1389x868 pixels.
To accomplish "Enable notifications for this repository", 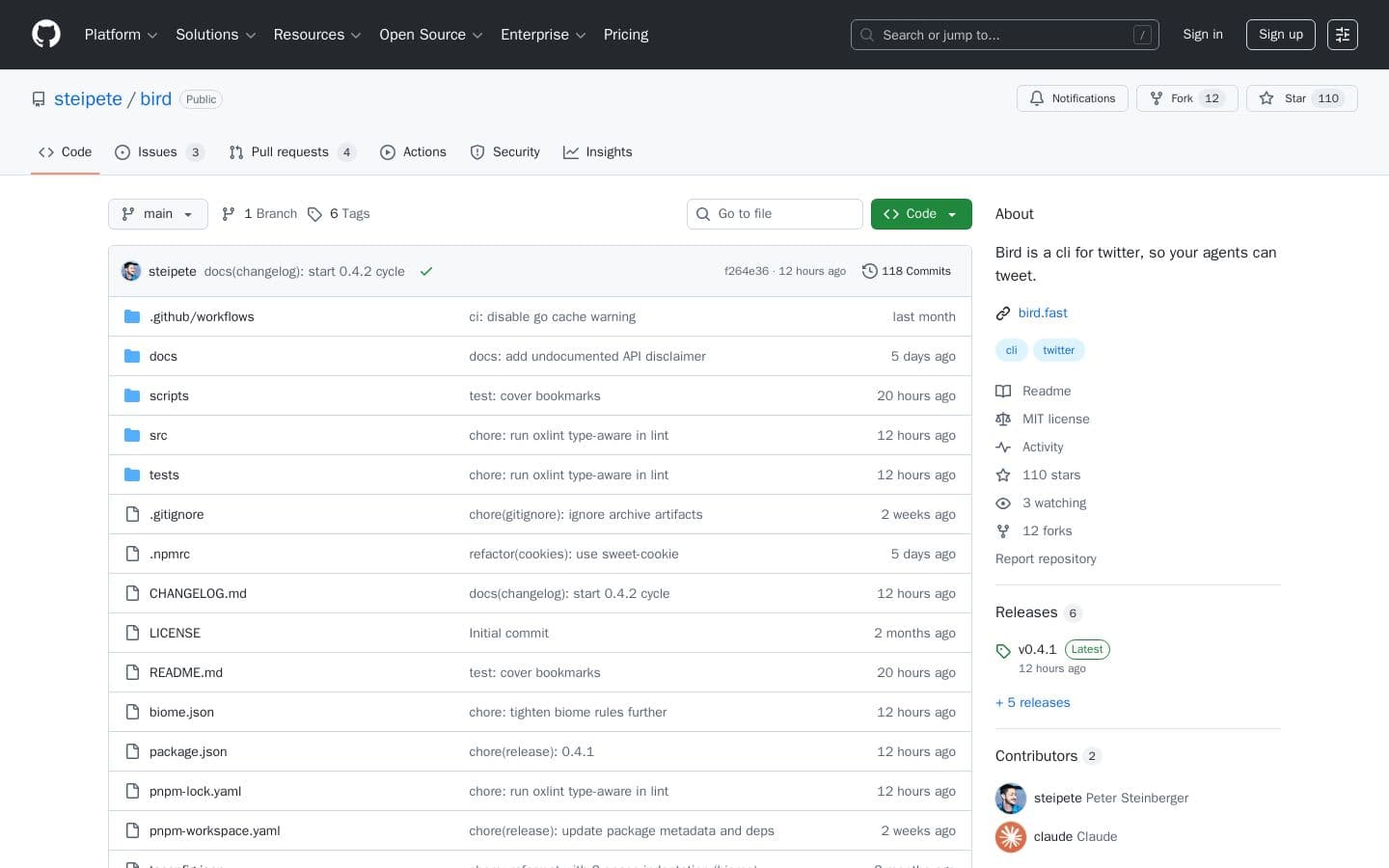I will click(x=1073, y=98).
